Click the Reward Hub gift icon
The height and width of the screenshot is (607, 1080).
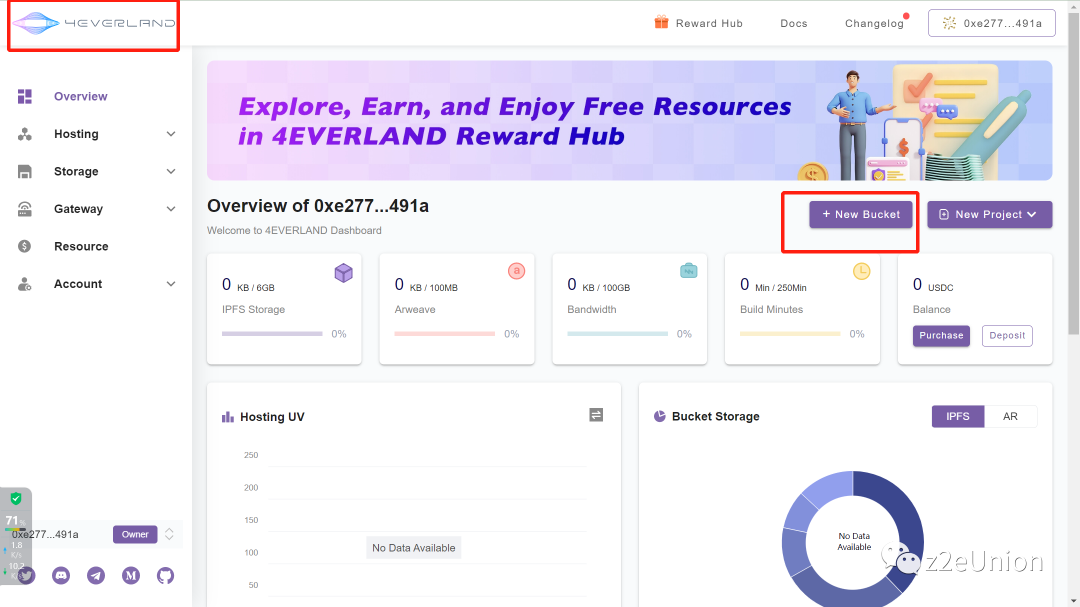pos(661,23)
